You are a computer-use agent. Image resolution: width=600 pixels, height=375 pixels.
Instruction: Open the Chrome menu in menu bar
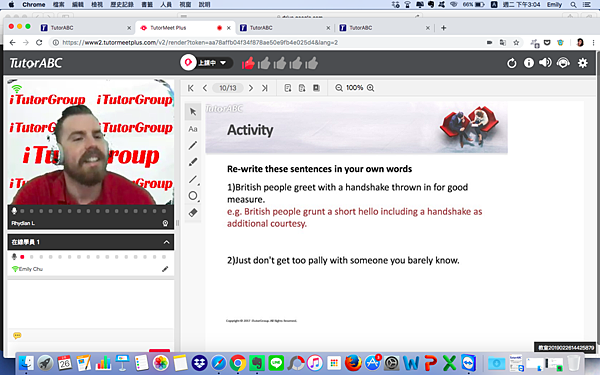[x=34, y=5]
